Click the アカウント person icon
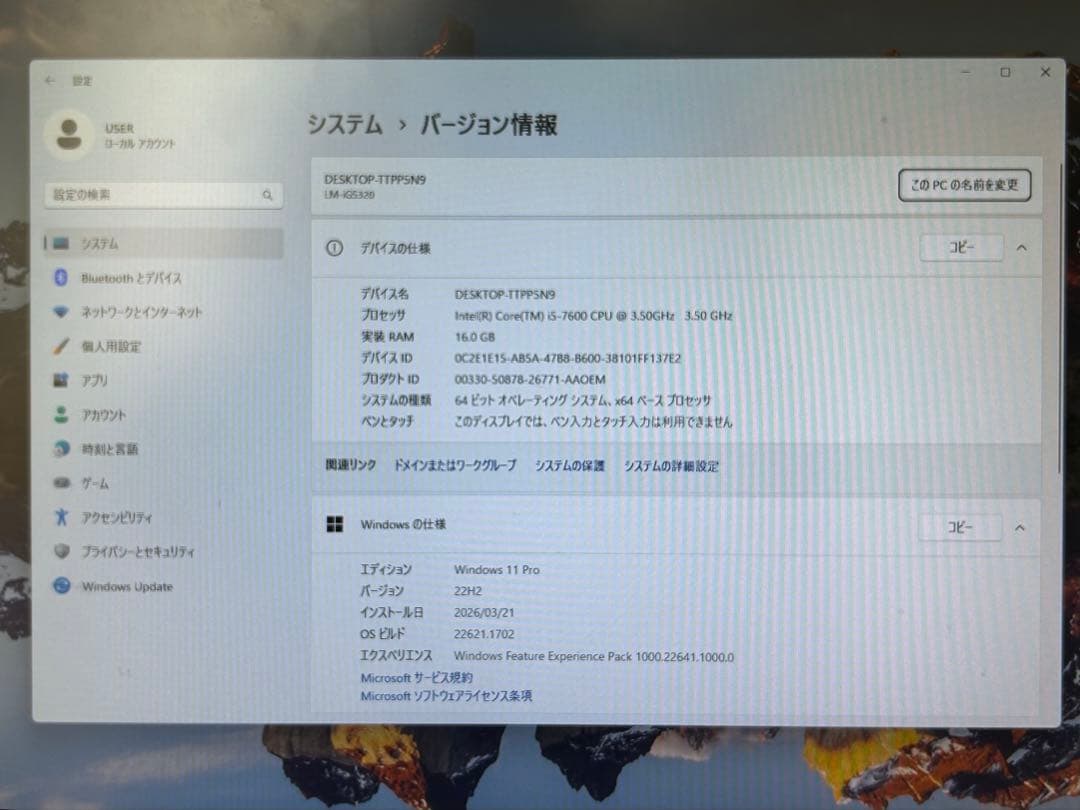 coord(61,415)
